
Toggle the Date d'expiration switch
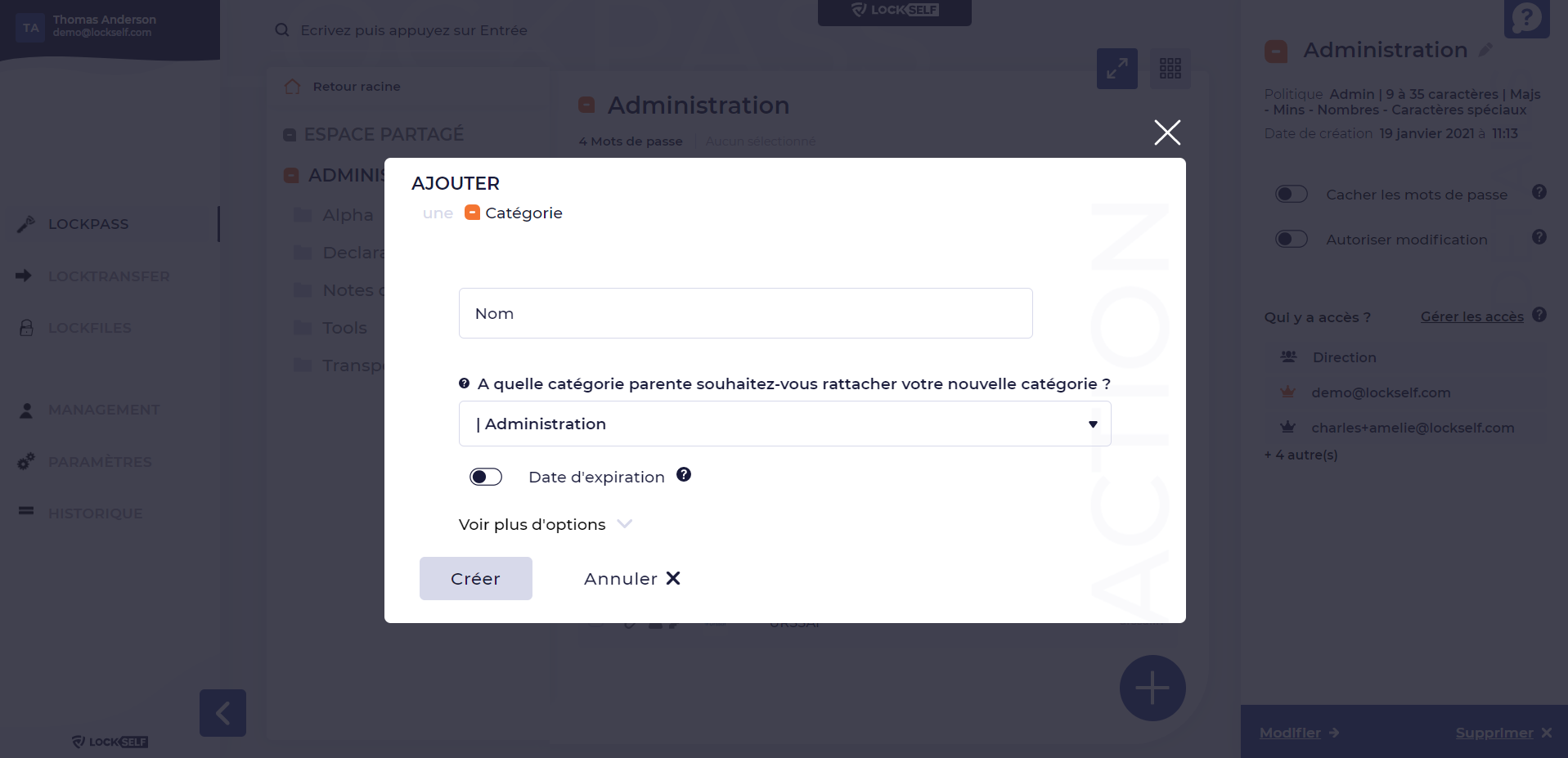(486, 477)
